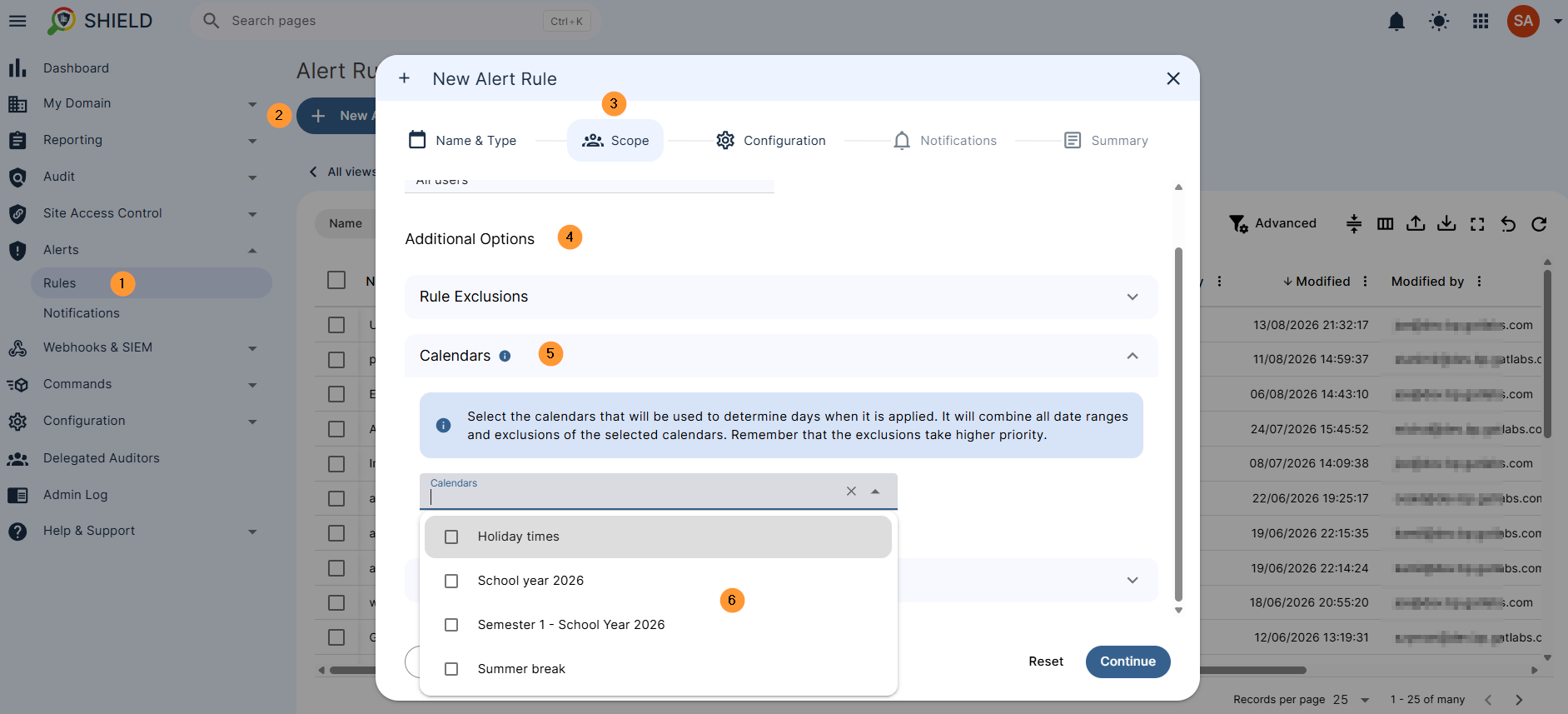Expand My Domain in sidebar
The height and width of the screenshot is (714, 1568).
(252, 104)
